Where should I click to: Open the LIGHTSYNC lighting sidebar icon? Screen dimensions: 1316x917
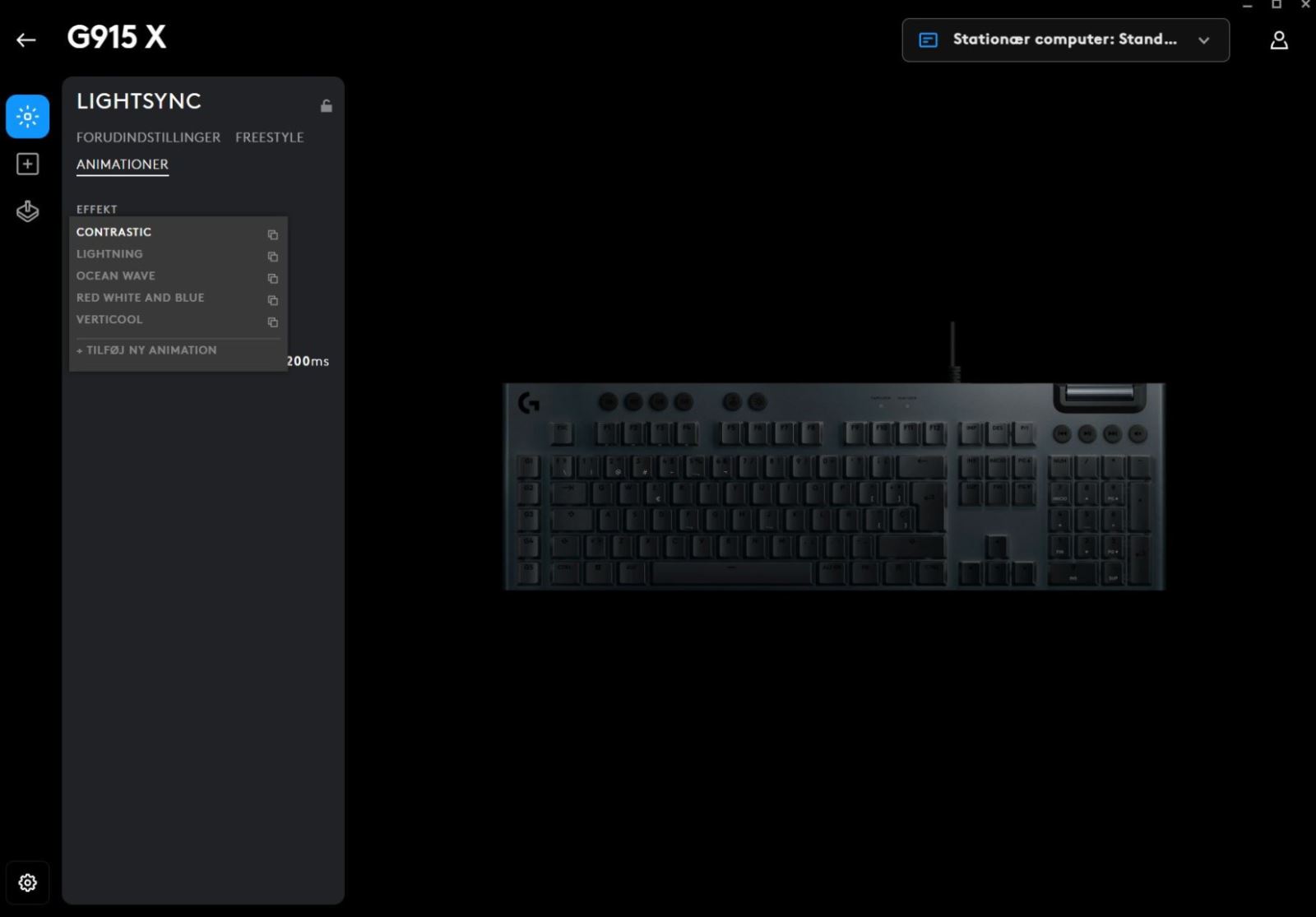pos(27,116)
